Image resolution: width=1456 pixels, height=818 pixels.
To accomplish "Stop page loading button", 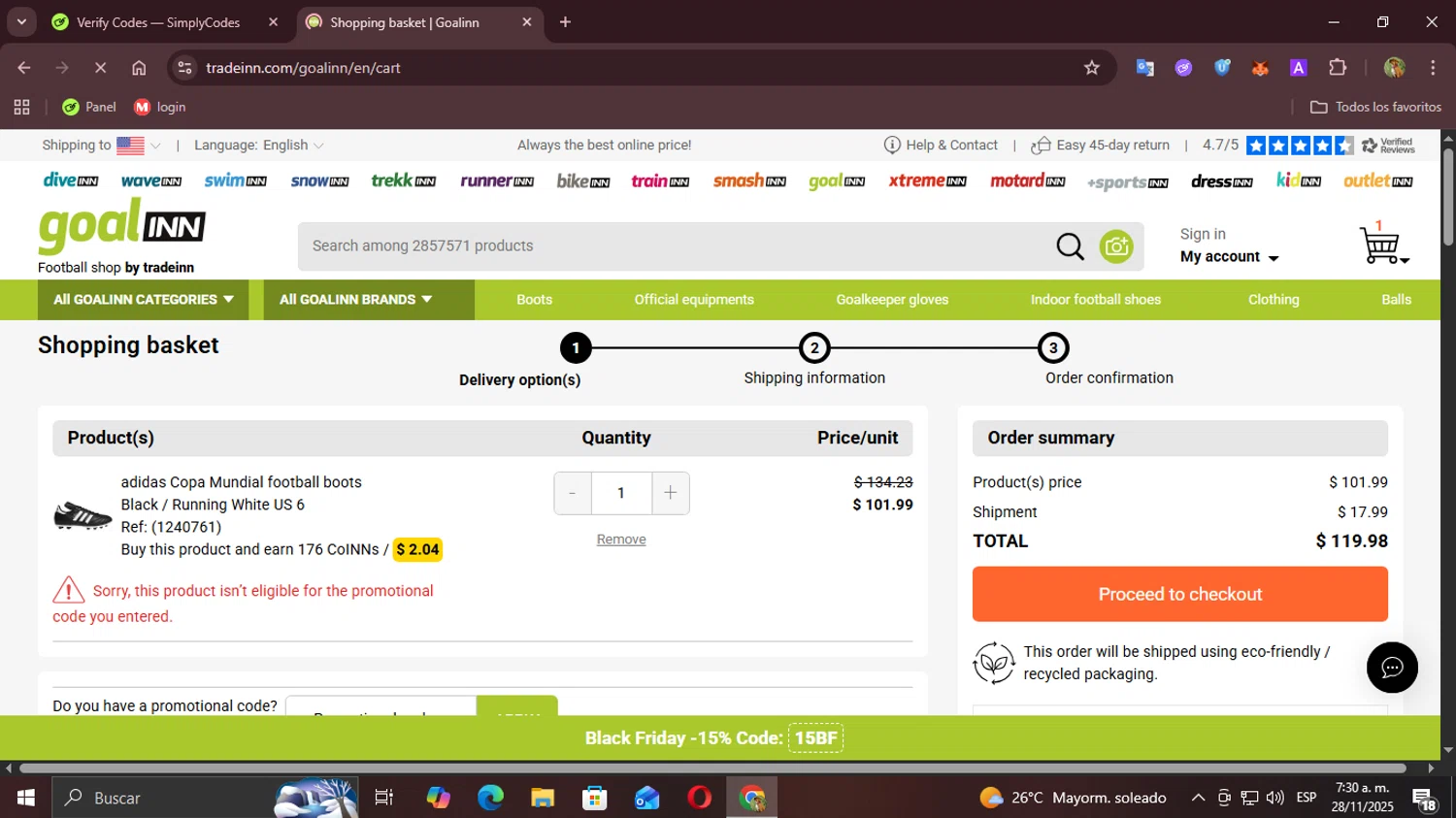I will (100, 68).
